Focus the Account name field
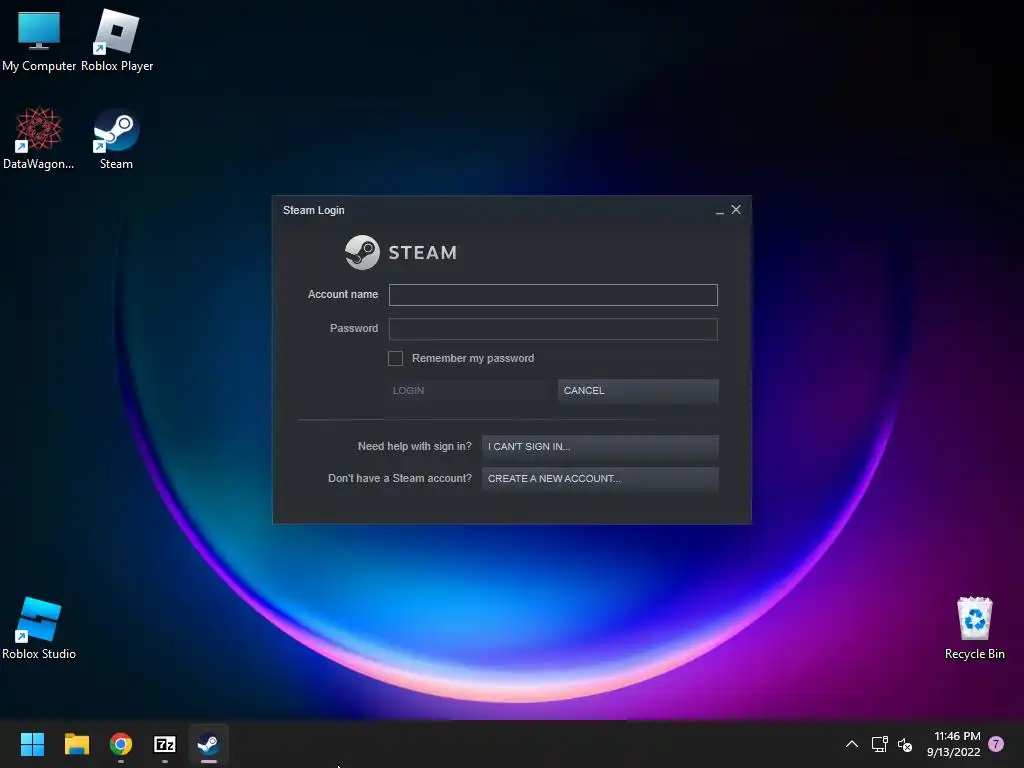This screenshot has width=1024, height=768. tap(553, 295)
